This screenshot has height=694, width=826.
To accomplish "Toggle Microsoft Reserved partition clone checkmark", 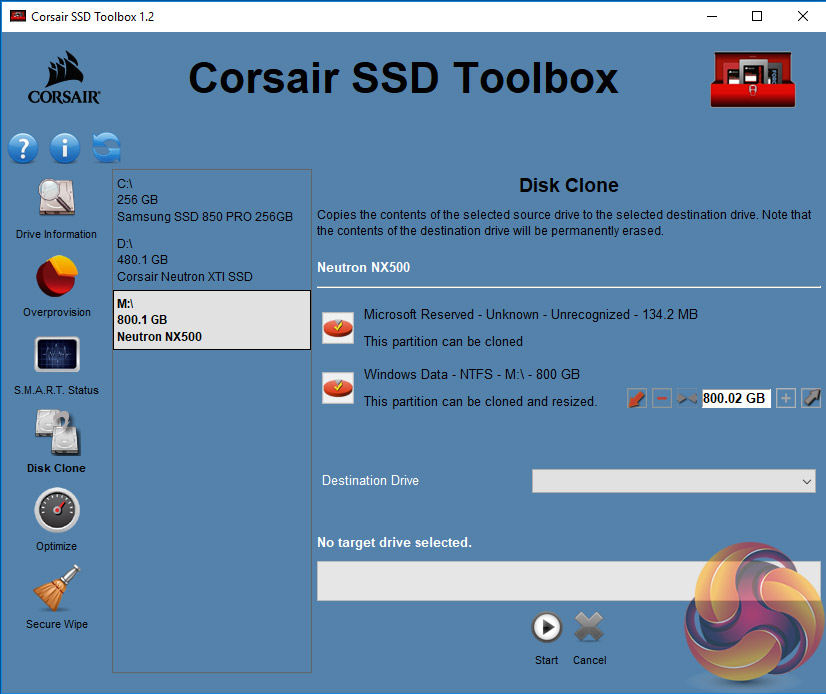I will [338, 327].
